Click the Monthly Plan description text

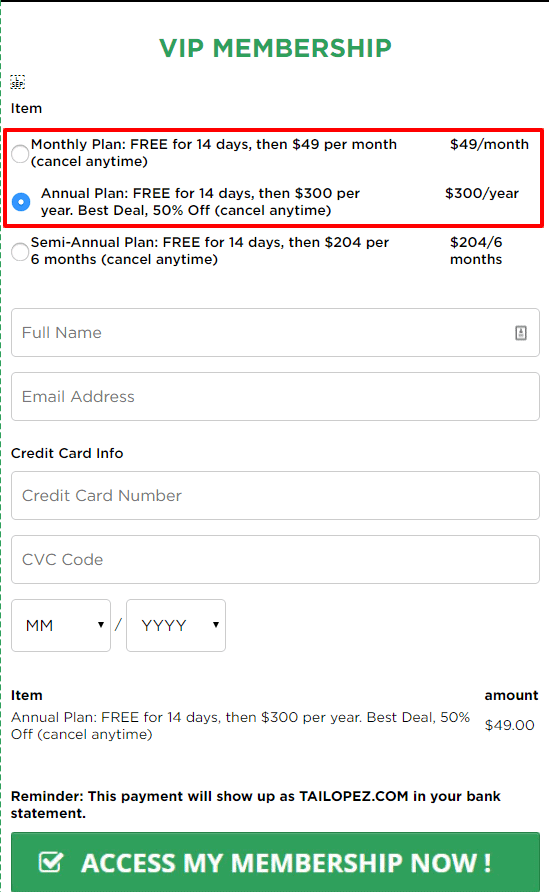tap(214, 153)
